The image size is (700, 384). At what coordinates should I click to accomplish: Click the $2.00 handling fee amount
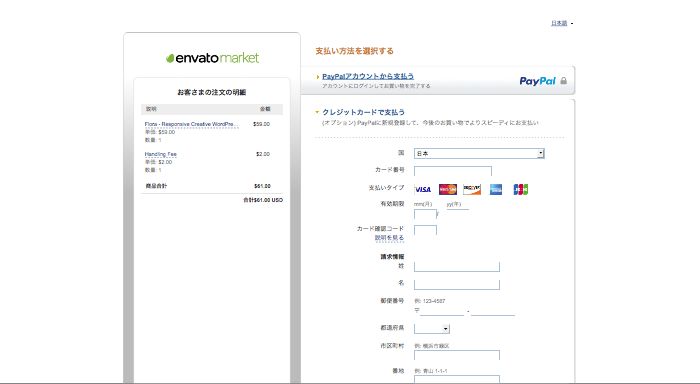(x=263, y=154)
